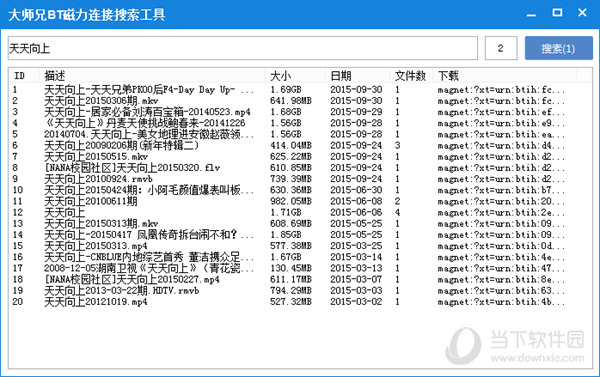Click magnet link ending btih:2e...
Image resolution: width=600 pixels, height=377 pixels.
(501, 212)
